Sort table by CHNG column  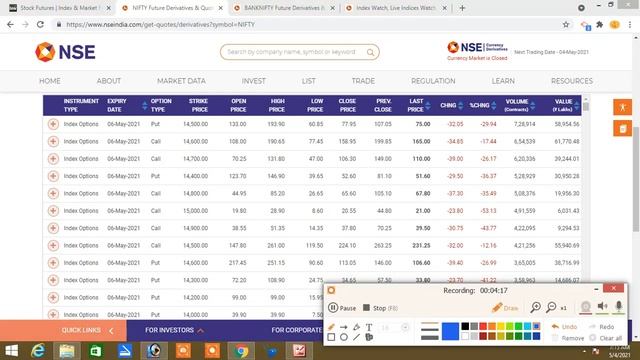460,105
